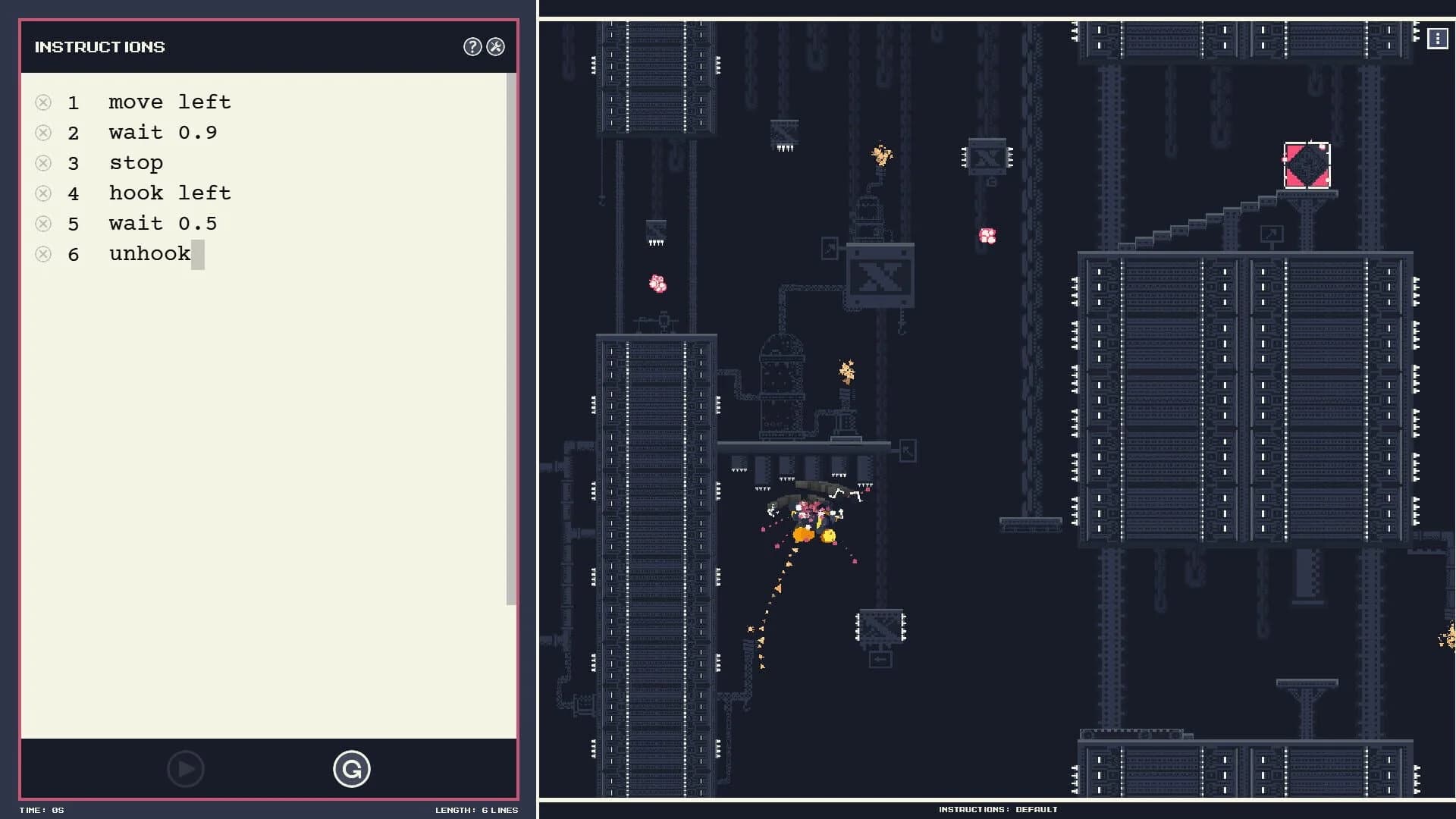Open help via the question mark icon
The image size is (1456, 819).
(472, 46)
